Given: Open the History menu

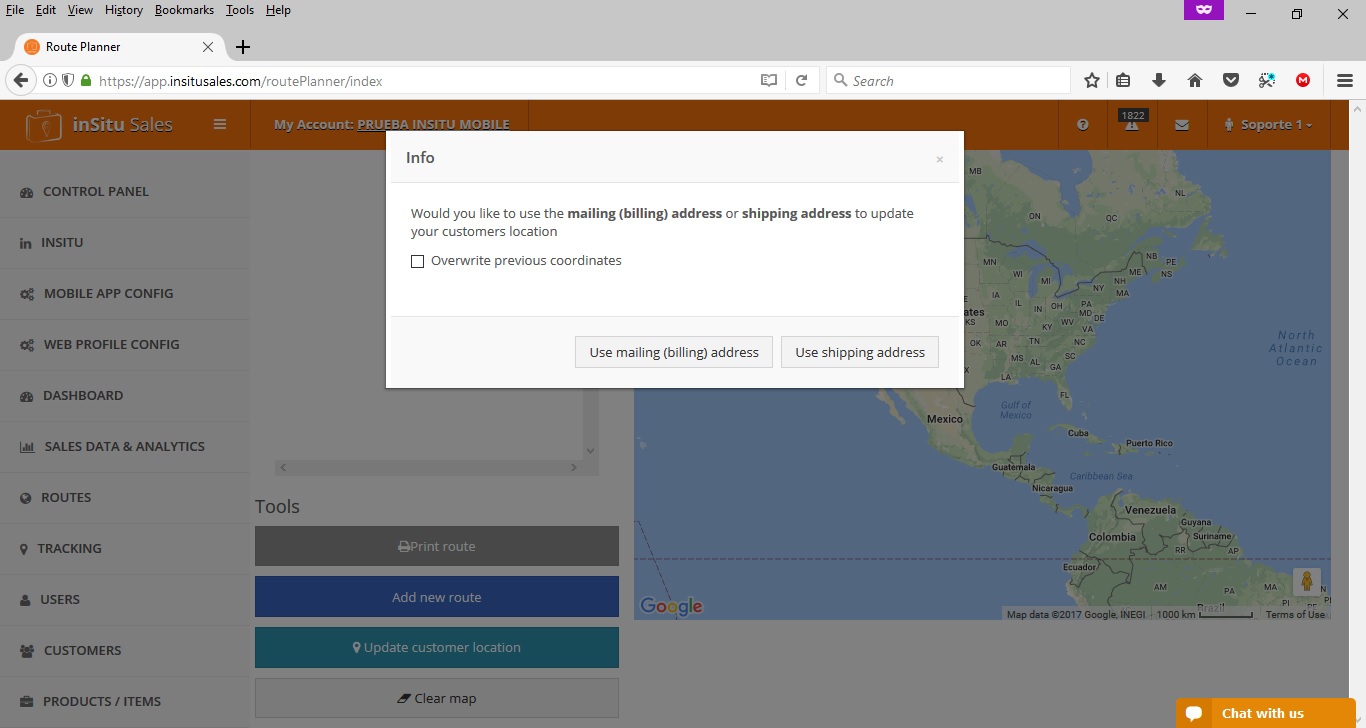Looking at the screenshot, I should (123, 10).
